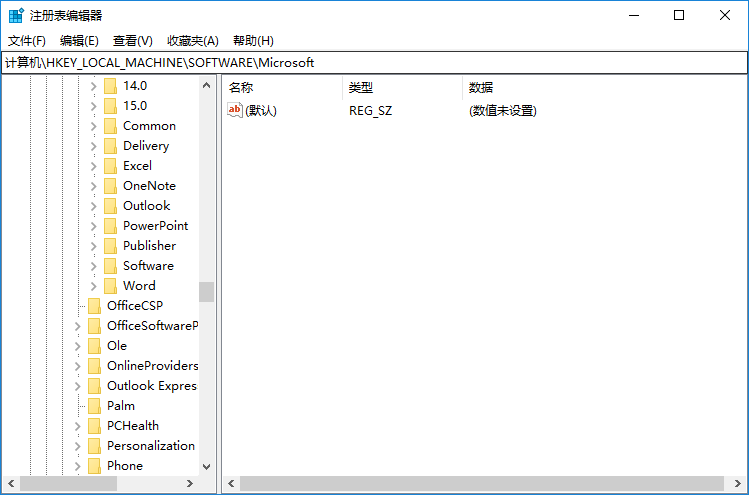Click the Delivery key folder icon
The width and height of the screenshot is (749, 495).
coord(110,146)
